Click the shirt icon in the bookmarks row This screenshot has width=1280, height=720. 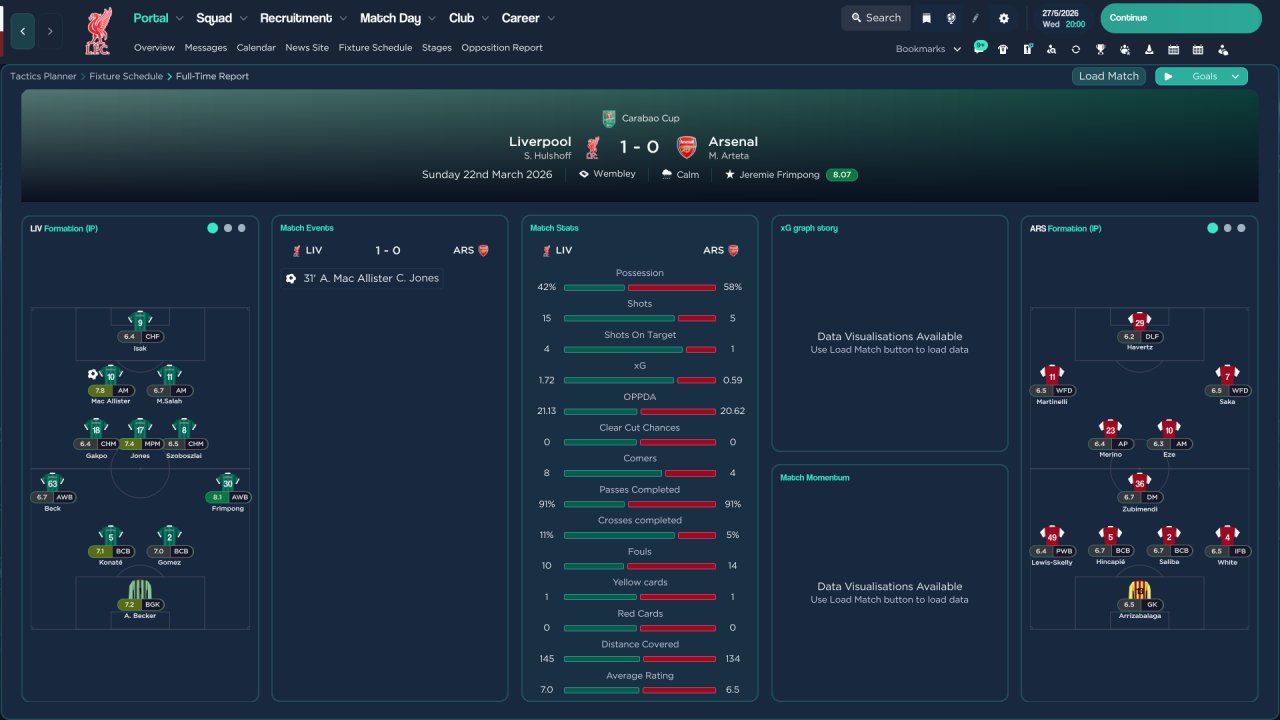pyautogui.click(x=1003, y=49)
